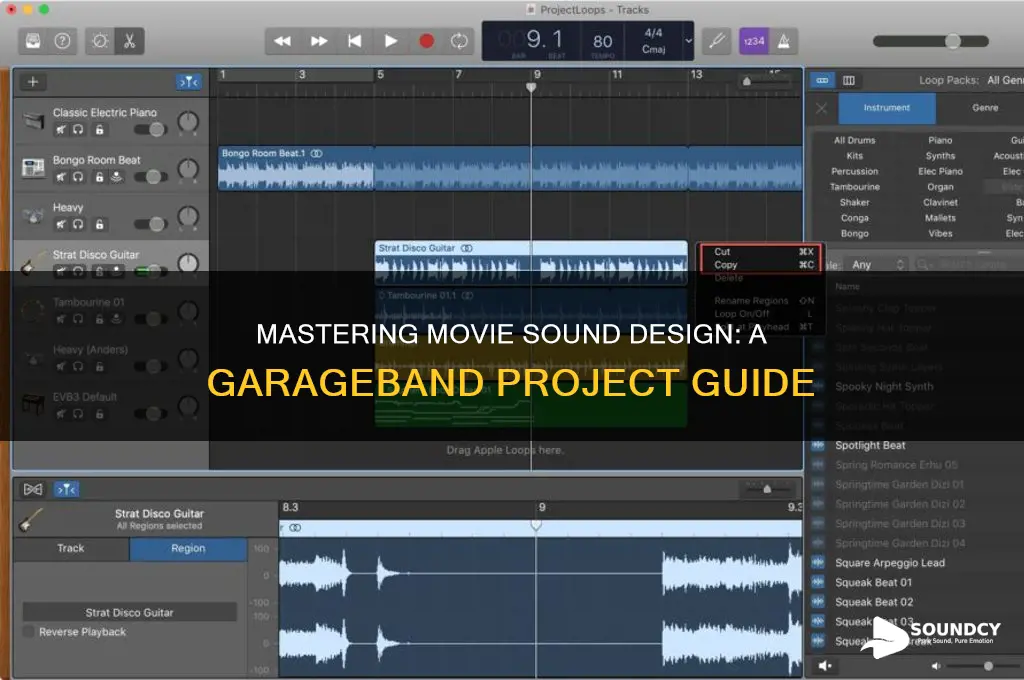Click Classic Electric Piano pan knob
This screenshot has width=1024, height=680.
[x=188, y=121]
